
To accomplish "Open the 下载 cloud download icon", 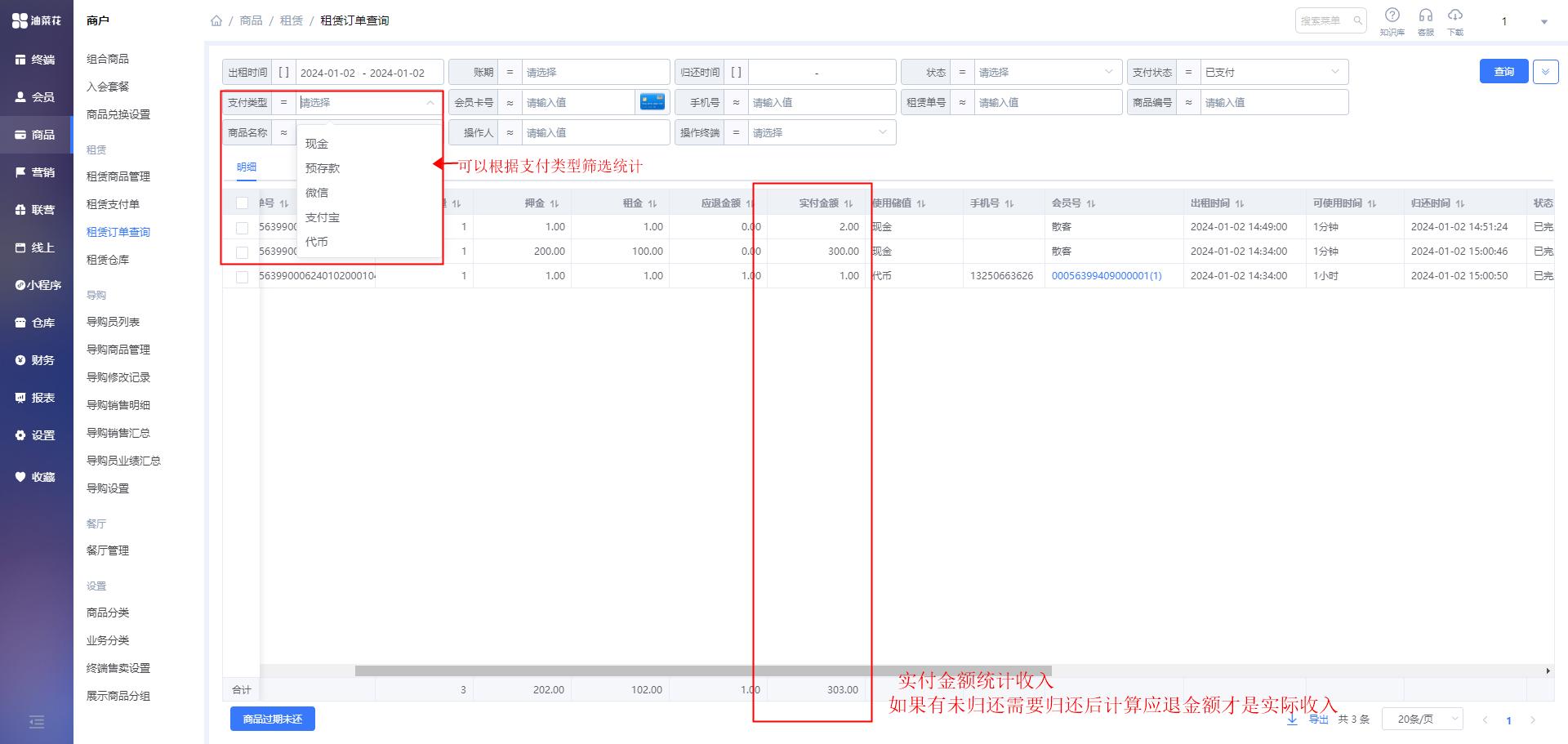I will [1455, 15].
